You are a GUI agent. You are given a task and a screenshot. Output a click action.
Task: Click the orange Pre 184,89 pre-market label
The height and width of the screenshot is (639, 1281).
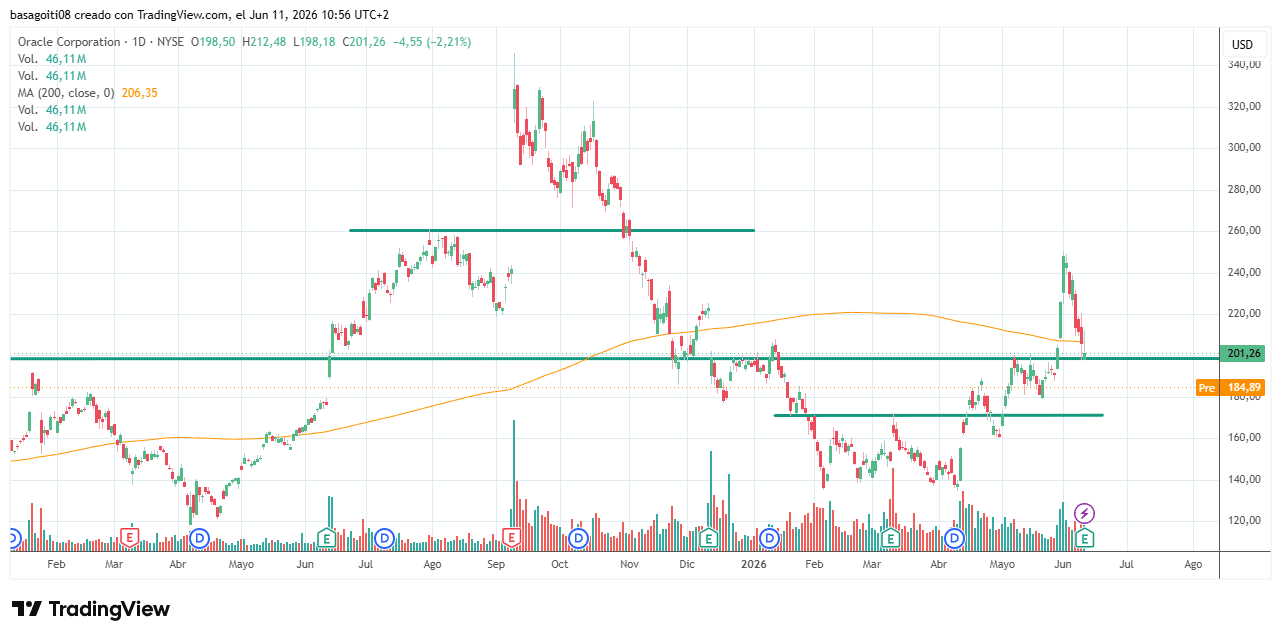click(x=1231, y=387)
